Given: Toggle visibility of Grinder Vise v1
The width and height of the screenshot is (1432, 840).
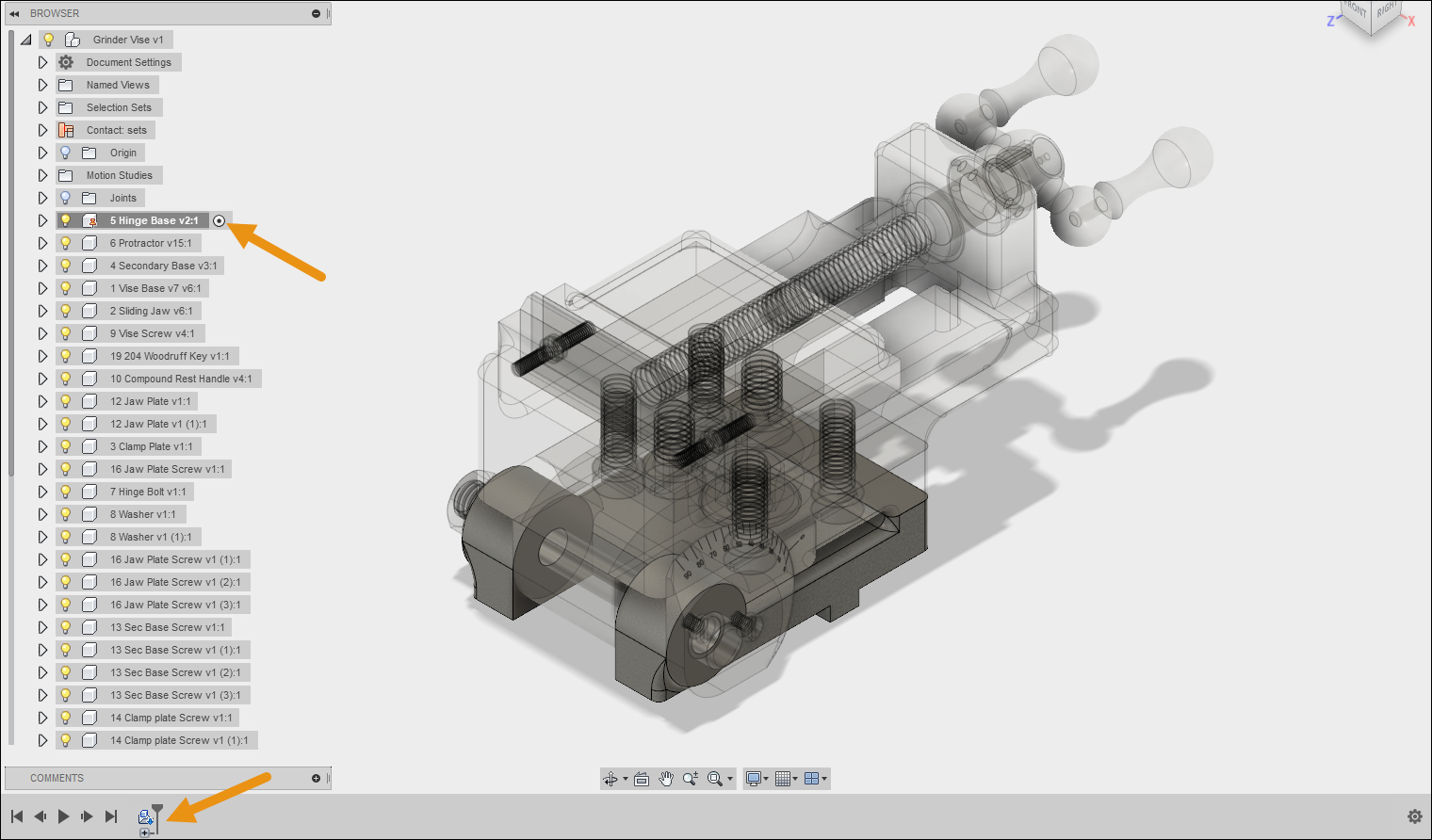Looking at the screenshot, I should pos(49,40).
